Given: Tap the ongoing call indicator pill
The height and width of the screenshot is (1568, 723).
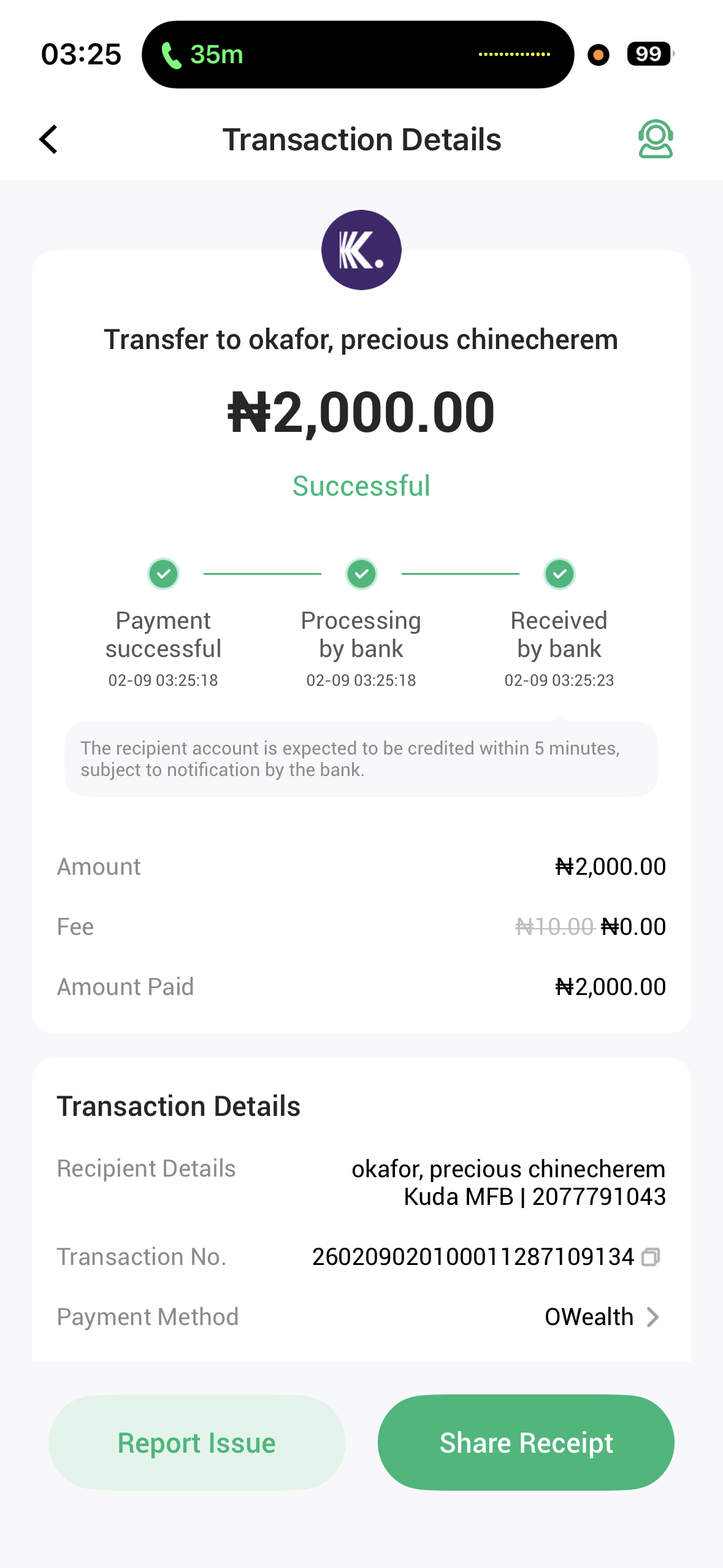Looking at the screenshot, I should pyautogui.click(x=358, y=55).
